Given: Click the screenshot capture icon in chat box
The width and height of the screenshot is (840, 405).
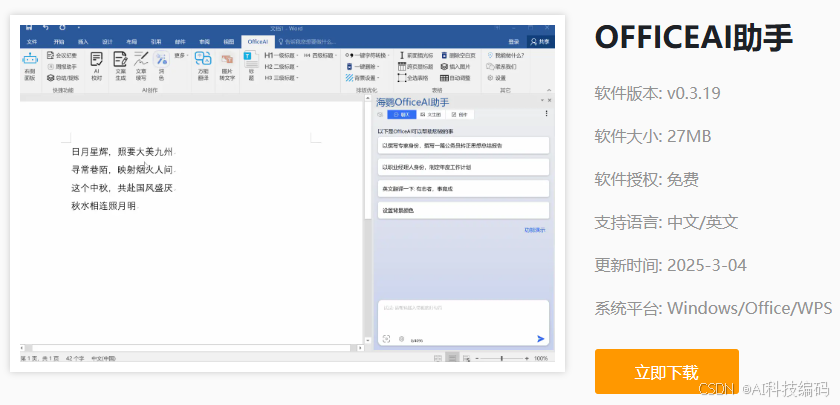Looking at the screenshot, I should pos(386,339).
